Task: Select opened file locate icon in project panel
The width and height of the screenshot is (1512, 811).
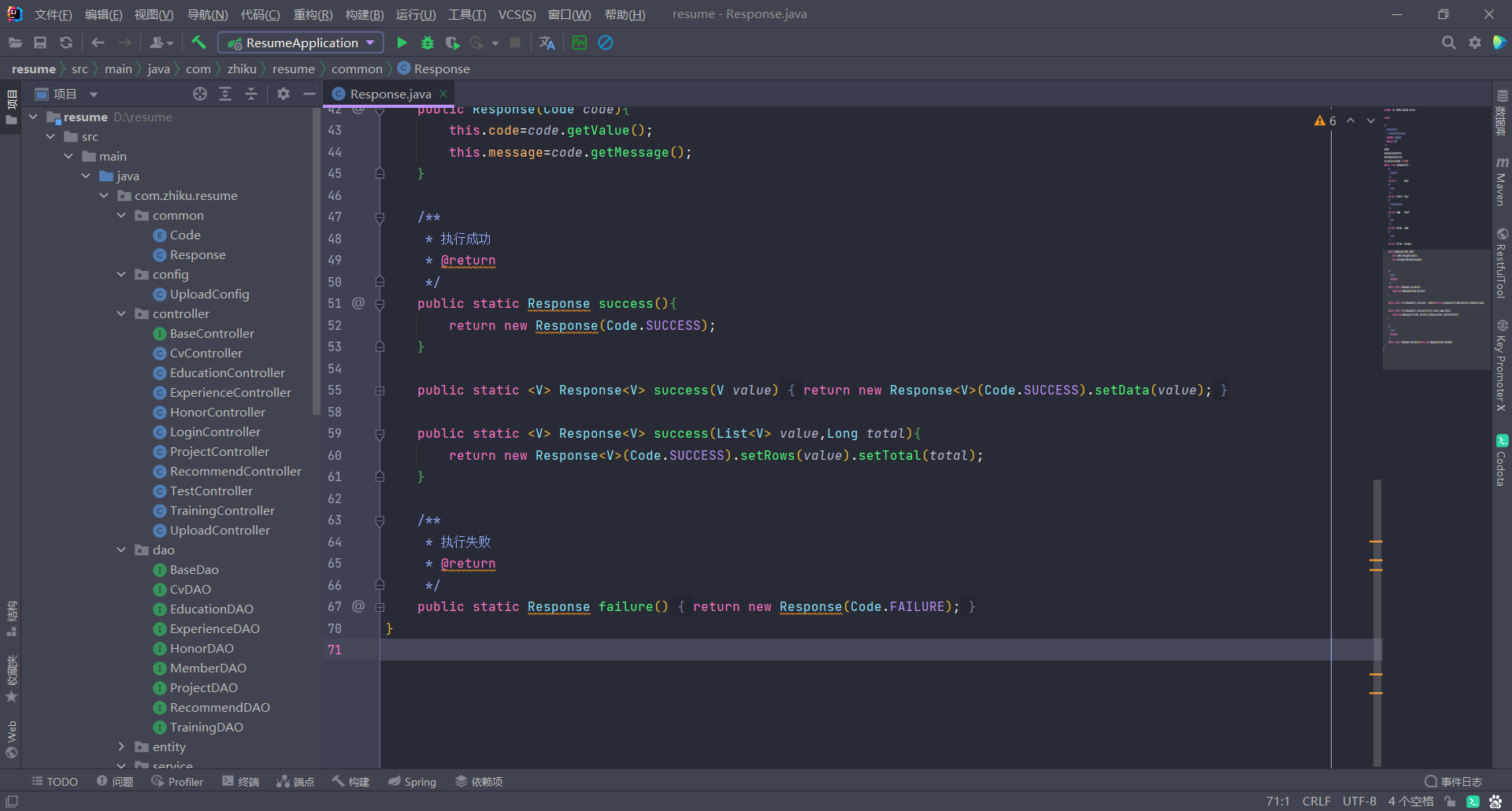Action: (x=200, y=94)
